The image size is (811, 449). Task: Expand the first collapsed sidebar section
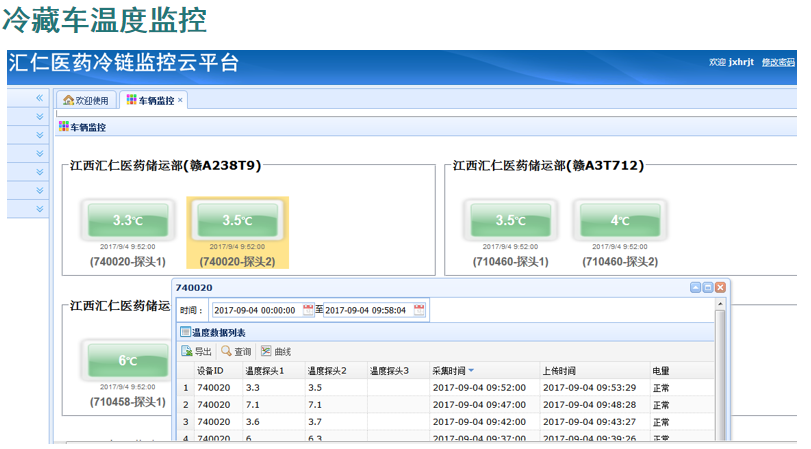pyautogui.click(x=40, y=117)
